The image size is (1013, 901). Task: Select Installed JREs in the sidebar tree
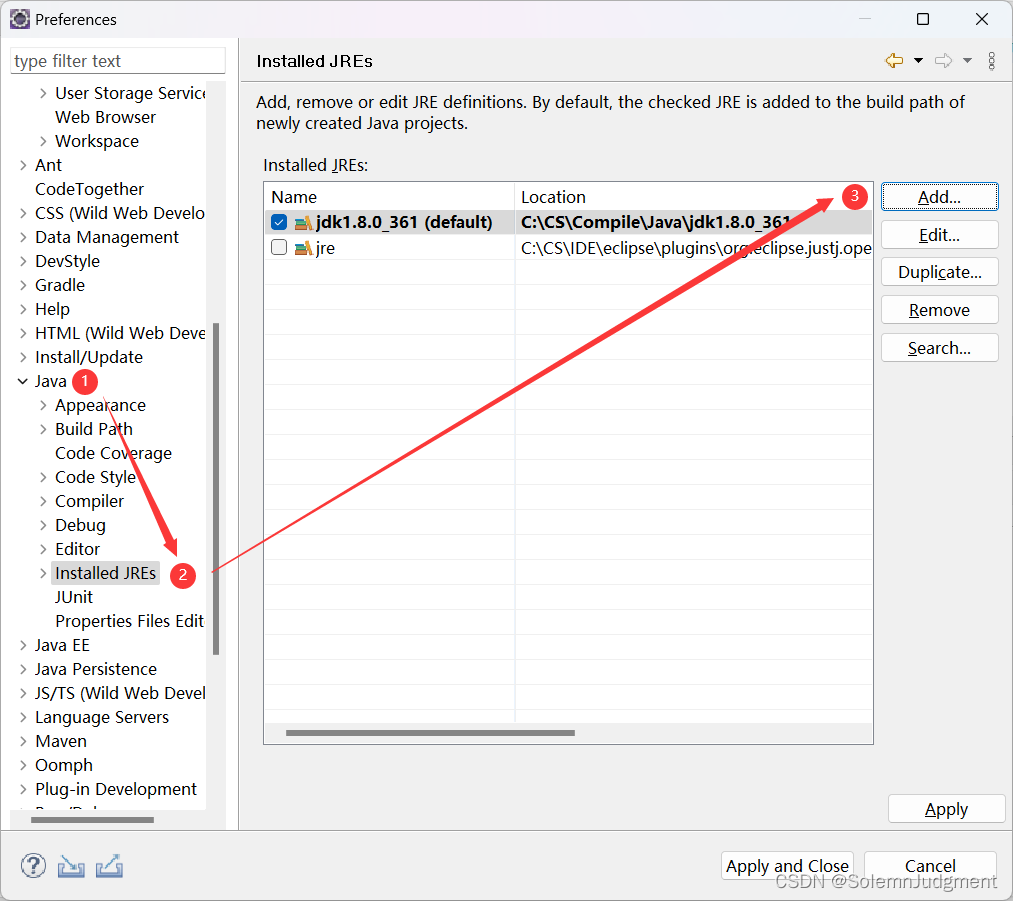click(105, 572)
